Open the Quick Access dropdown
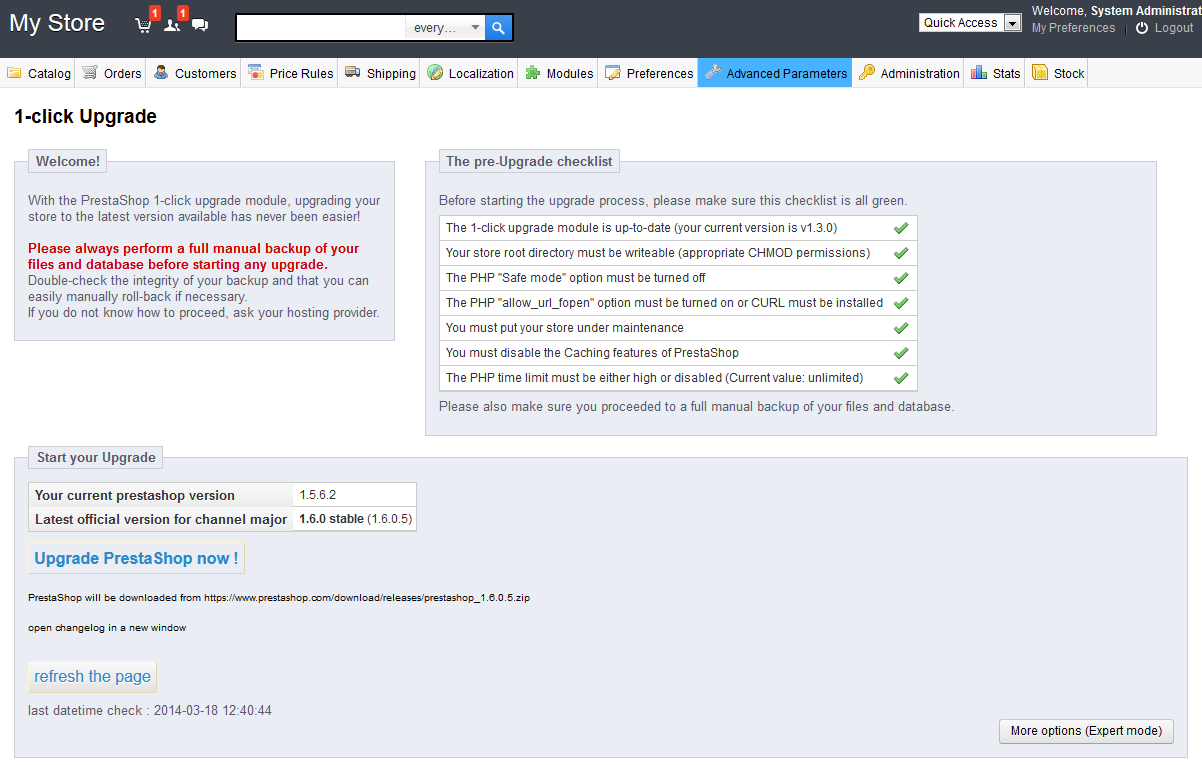The image size is (1202, 765). pyautogui.click(x=970, y=23)
